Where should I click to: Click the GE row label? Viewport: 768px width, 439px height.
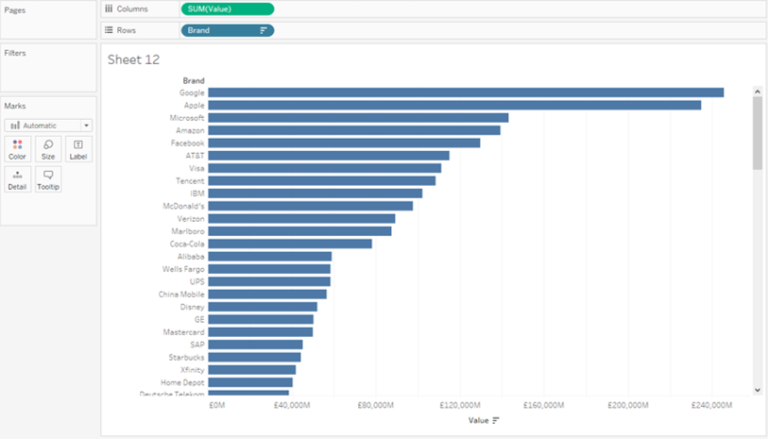point(199,319)
